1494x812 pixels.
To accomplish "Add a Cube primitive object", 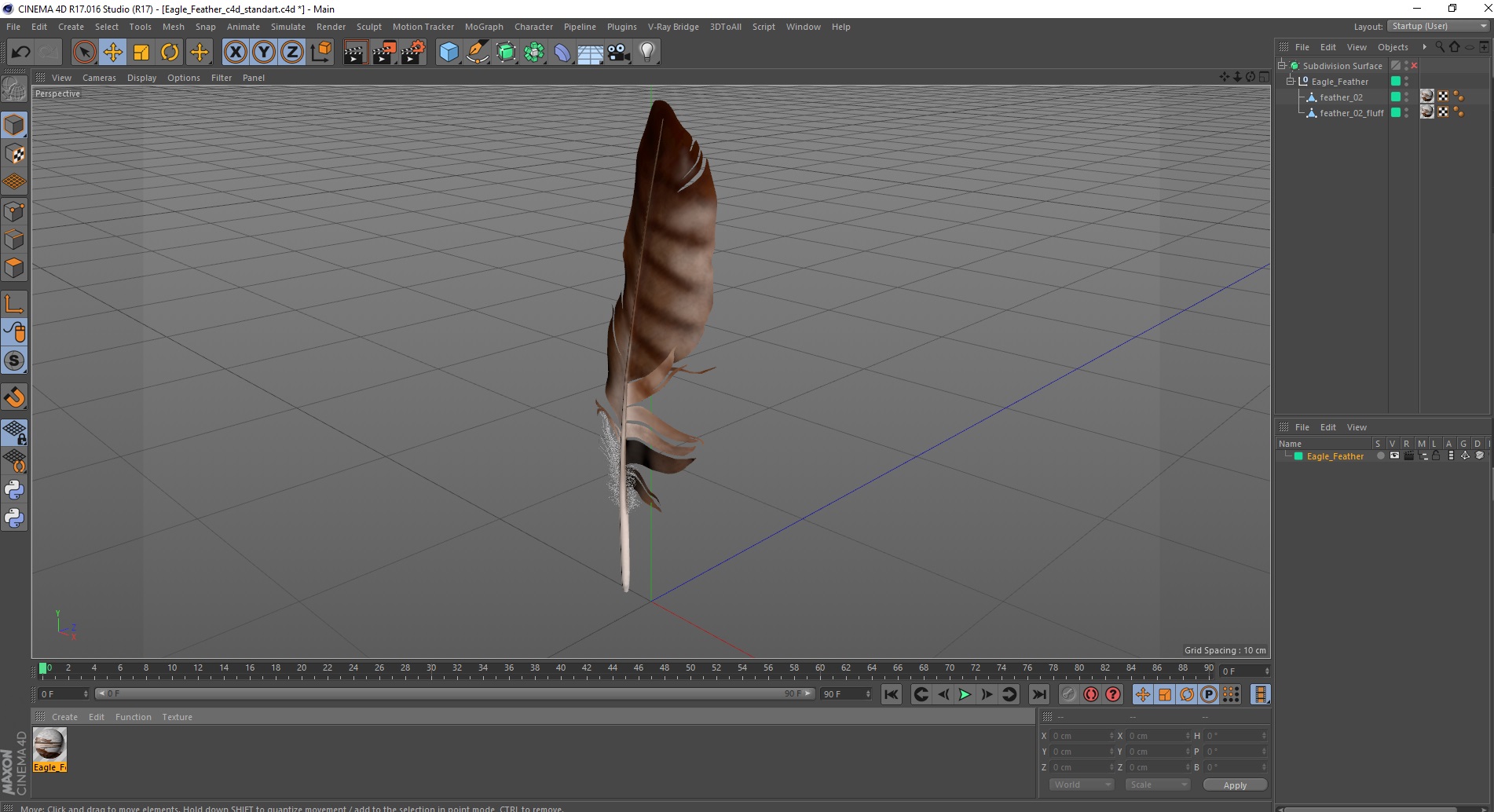I will coord(449,53).
